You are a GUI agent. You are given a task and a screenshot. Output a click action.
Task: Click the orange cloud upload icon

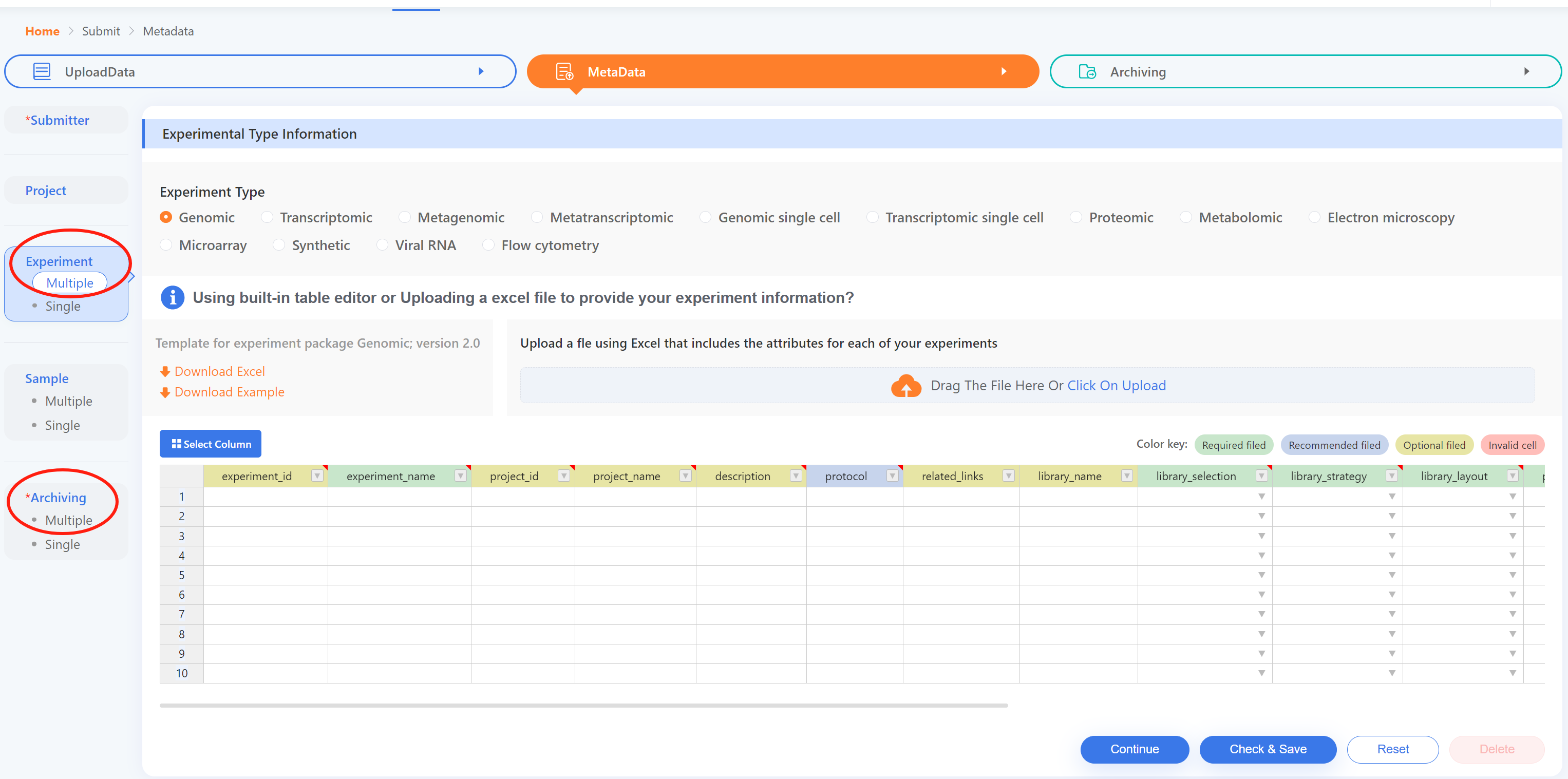906,386
